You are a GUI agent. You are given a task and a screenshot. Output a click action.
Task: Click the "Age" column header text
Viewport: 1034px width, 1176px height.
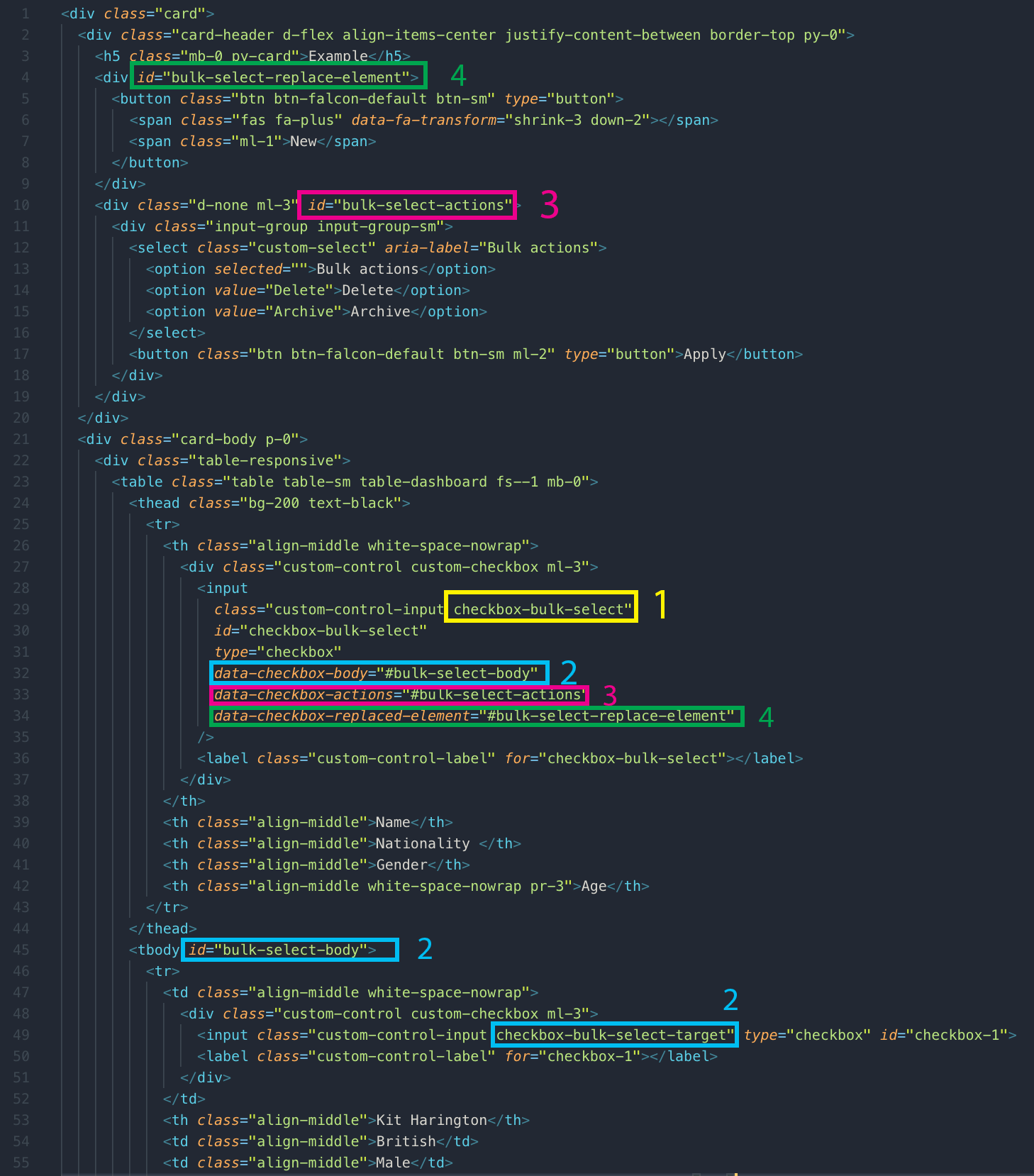(594, 886)
